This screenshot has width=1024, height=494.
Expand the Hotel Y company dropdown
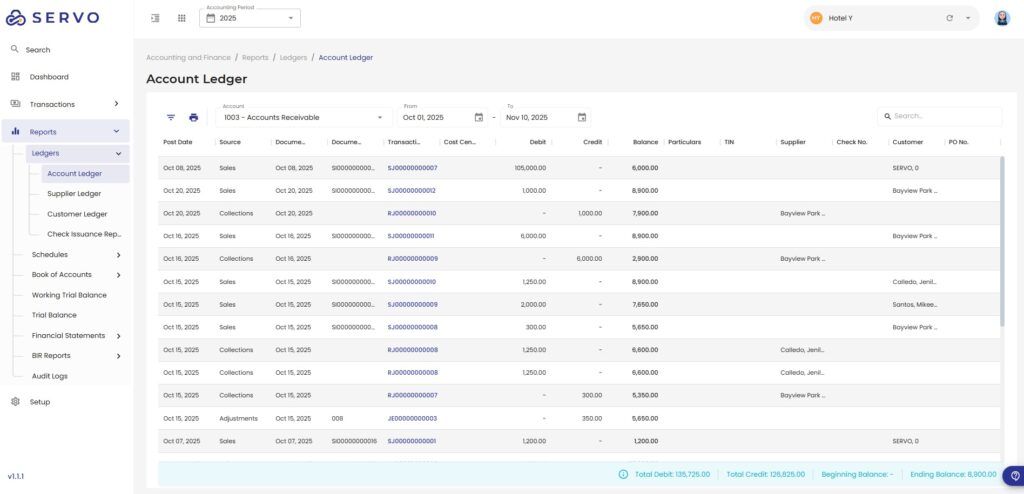pos(968,18)
